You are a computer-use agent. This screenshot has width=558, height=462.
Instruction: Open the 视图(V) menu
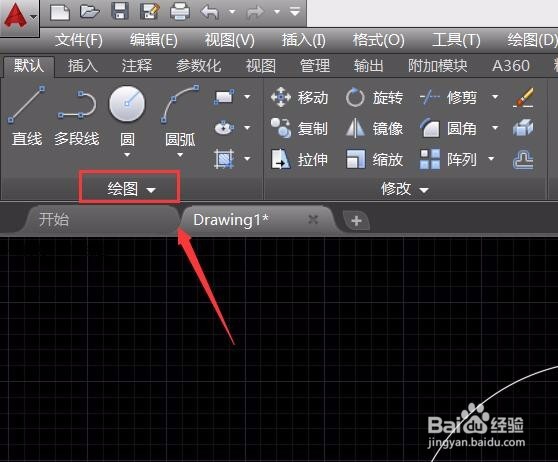click(x=230, y=40)
